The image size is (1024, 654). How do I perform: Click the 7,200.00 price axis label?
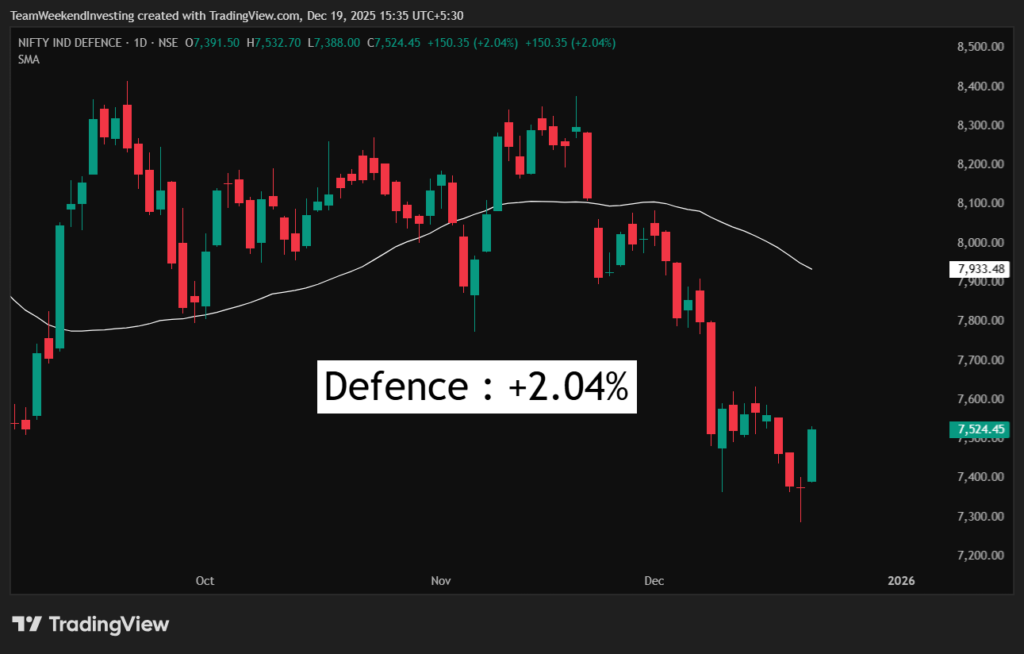(x=979, y=556)
